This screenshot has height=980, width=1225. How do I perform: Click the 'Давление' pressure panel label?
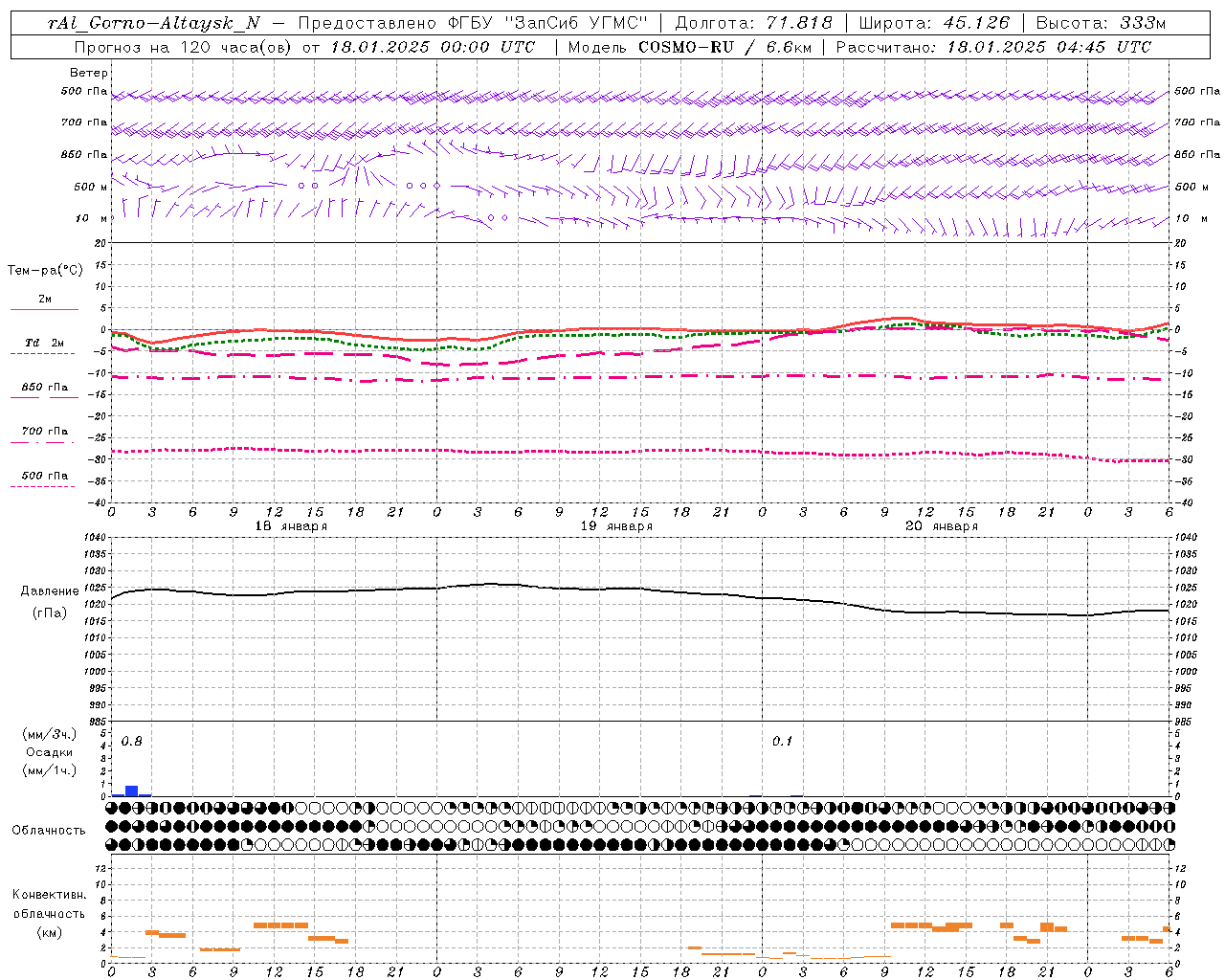tap(50, 591)
